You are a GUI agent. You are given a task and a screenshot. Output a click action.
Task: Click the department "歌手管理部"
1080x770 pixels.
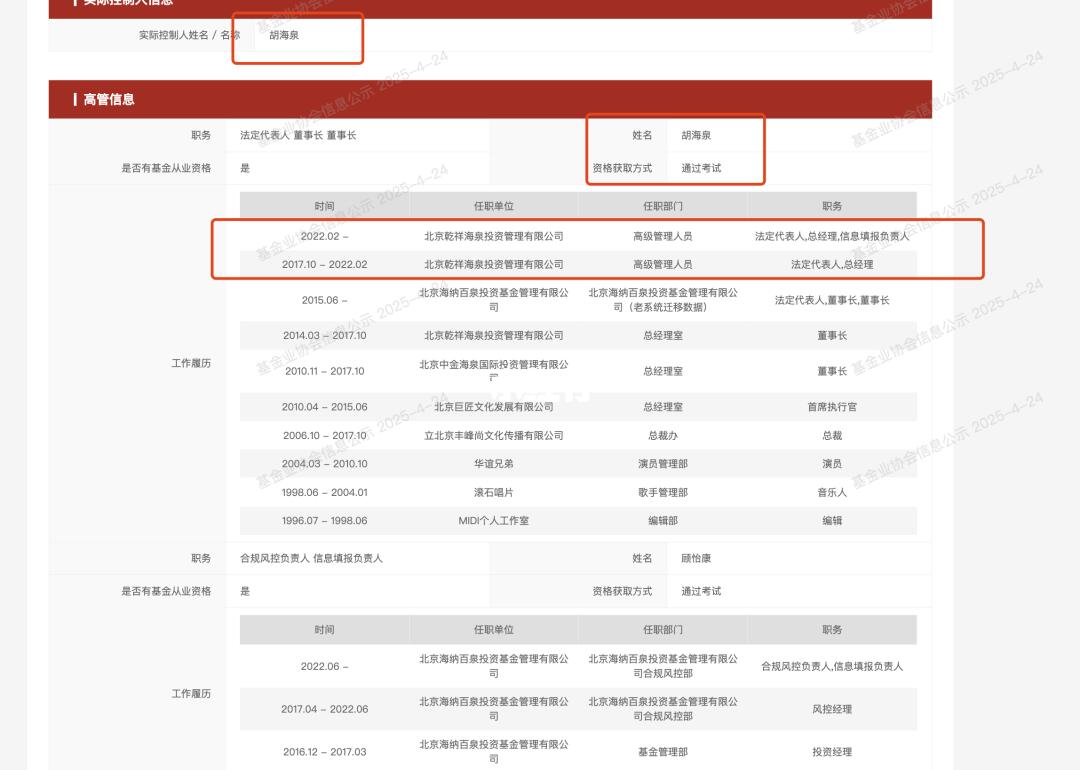coord(663,493)
